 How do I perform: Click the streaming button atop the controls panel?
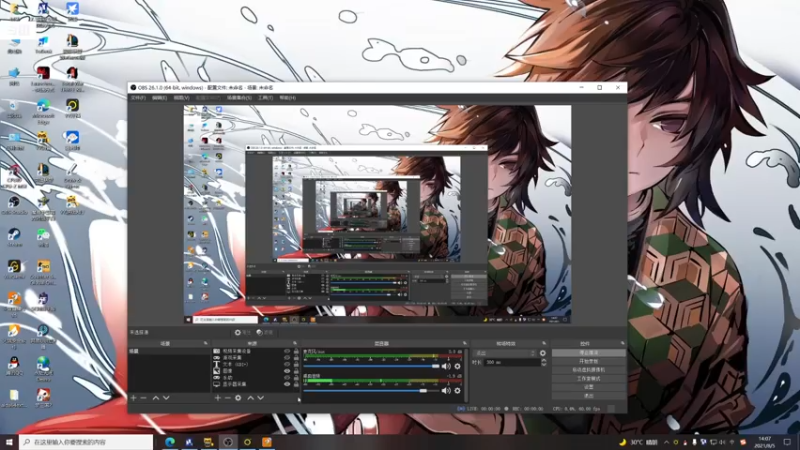pyautogui.click(x=589, y=353)
